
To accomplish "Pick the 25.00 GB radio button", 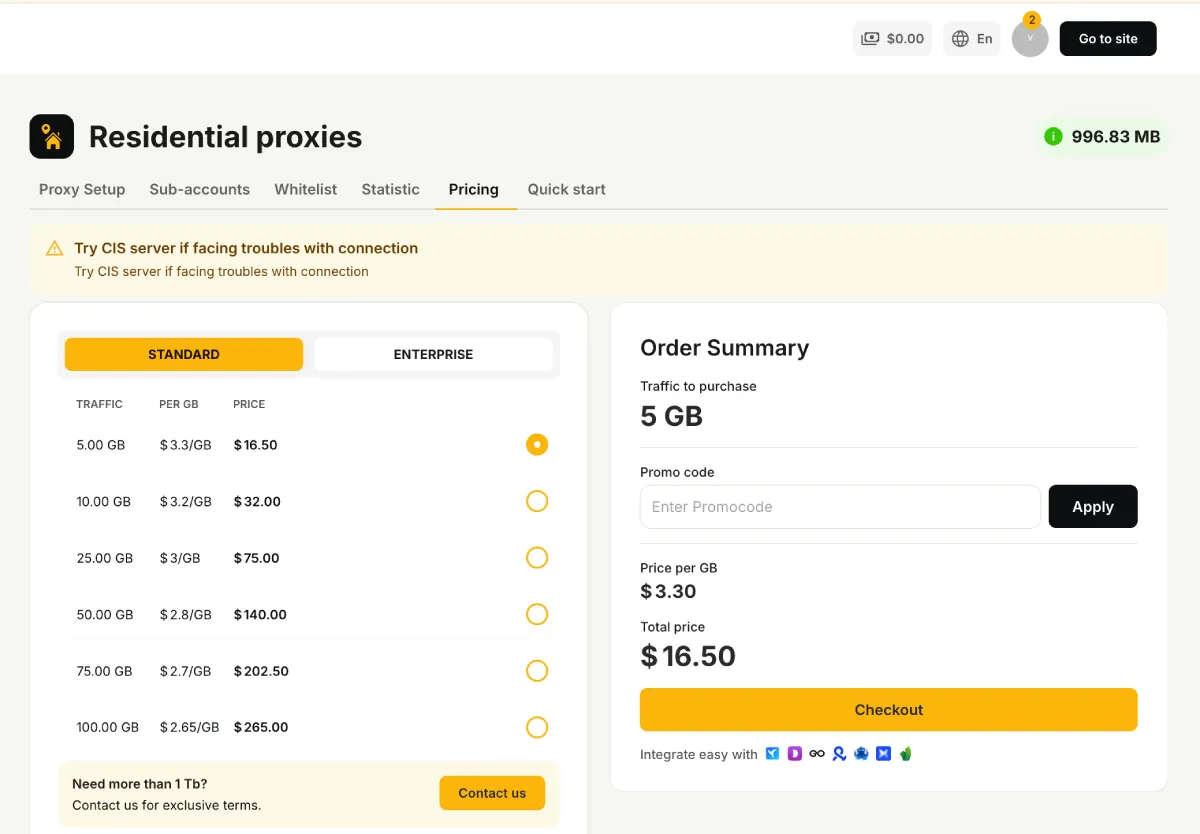I will [x=537, y=557].
